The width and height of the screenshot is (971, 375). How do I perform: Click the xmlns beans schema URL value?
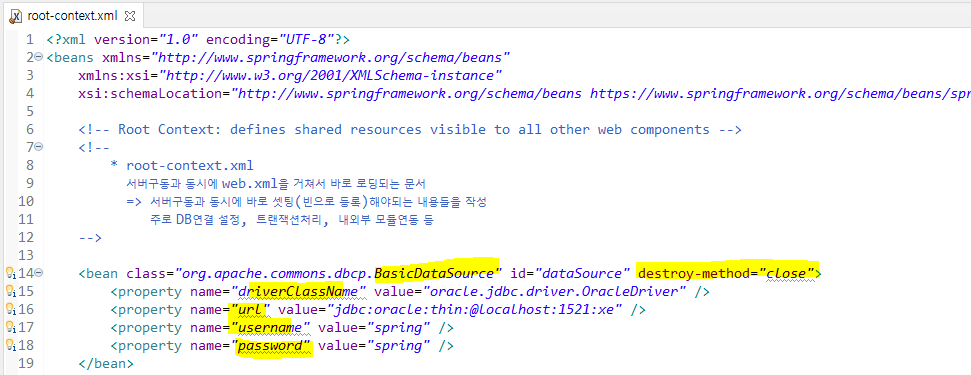tap(330, 58)
